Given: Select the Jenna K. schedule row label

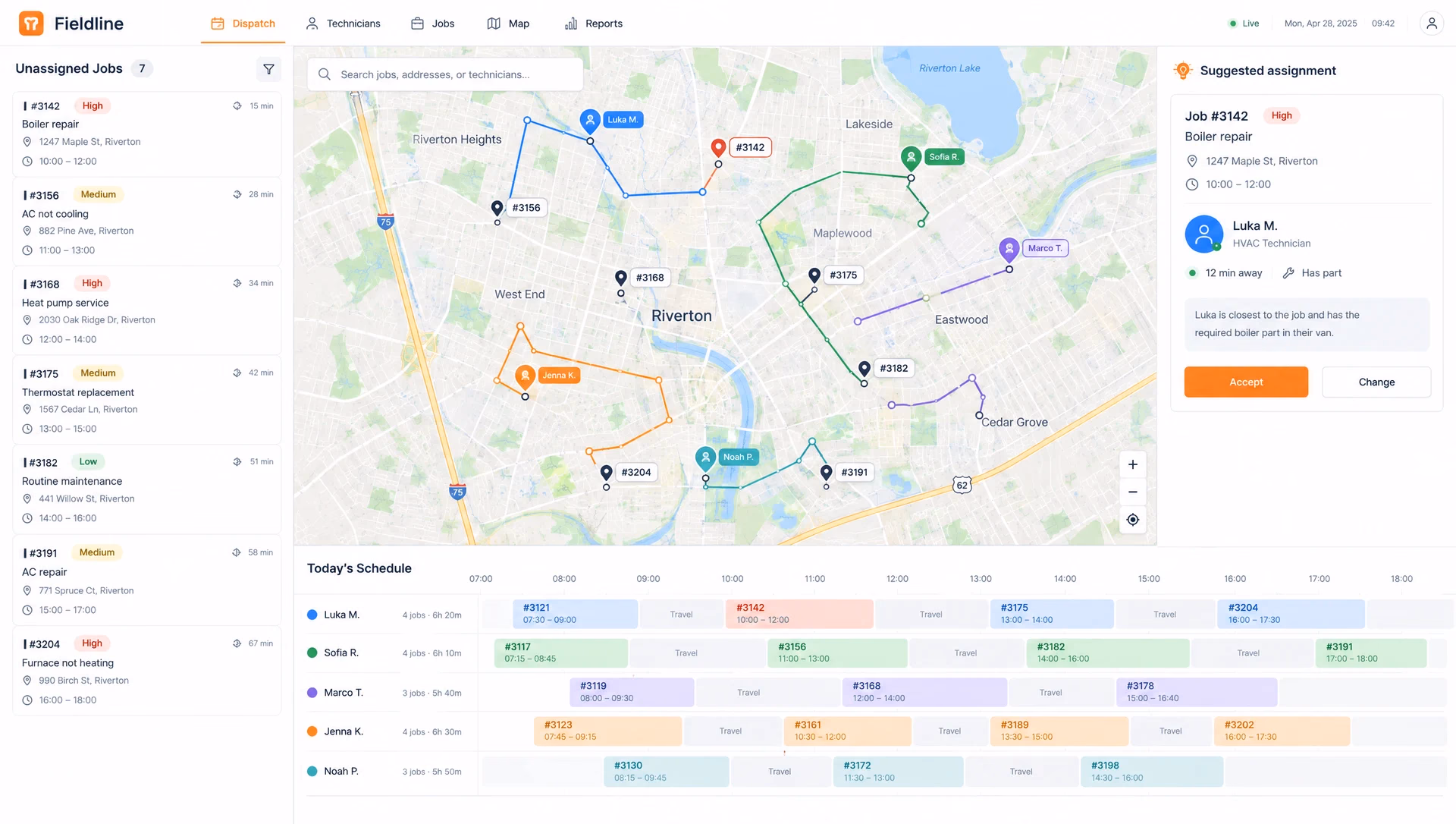Looking at the screenshot, I should coord(344,732).
